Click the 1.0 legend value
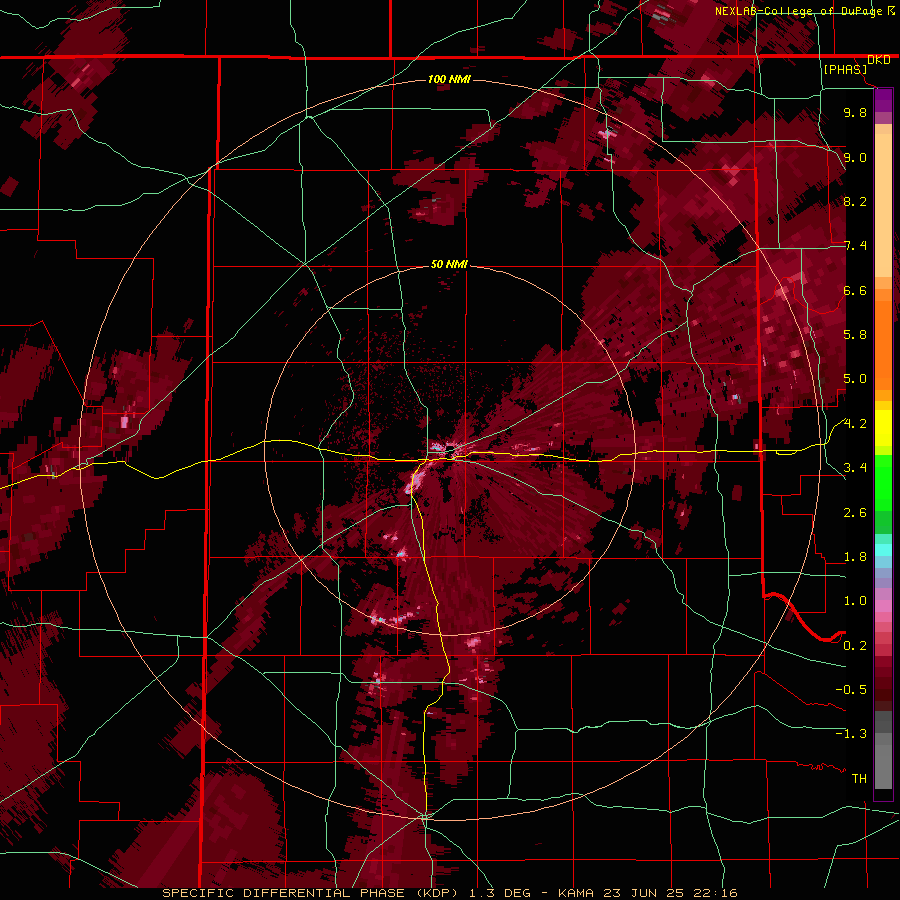This screenshot has width=900, height=900. coord(855,601)
